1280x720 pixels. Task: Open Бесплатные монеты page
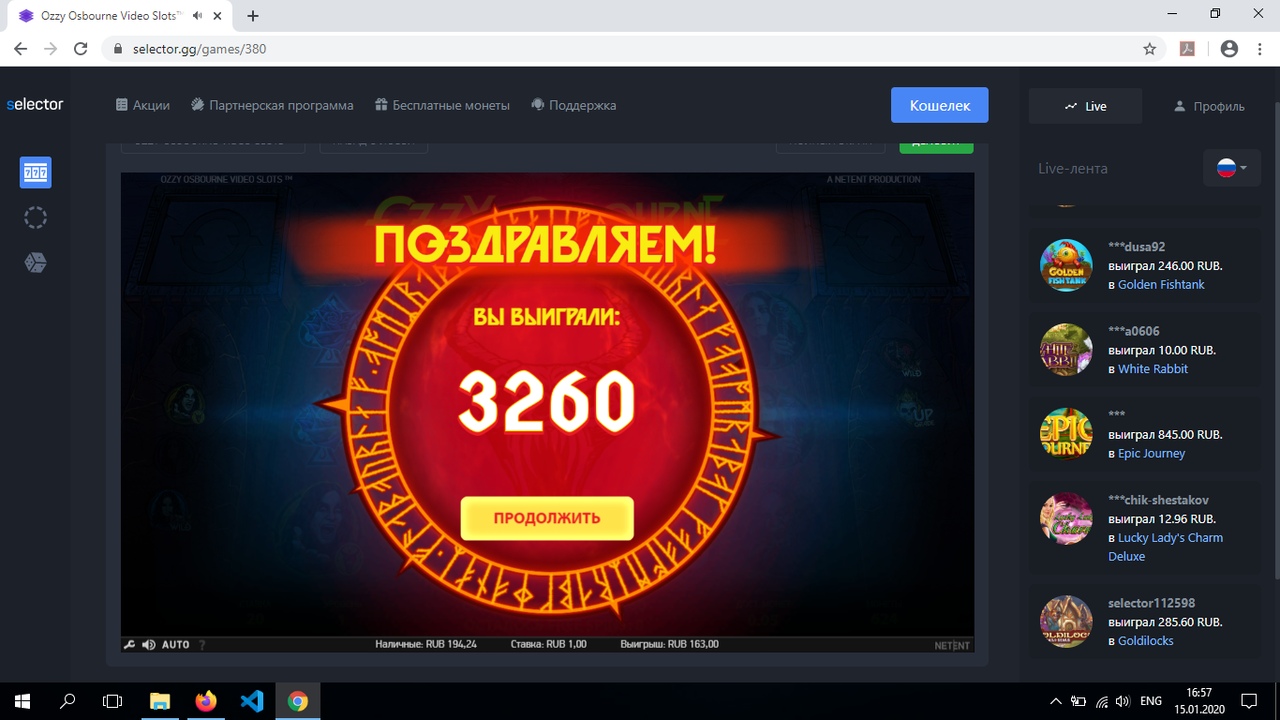[442, 105]
